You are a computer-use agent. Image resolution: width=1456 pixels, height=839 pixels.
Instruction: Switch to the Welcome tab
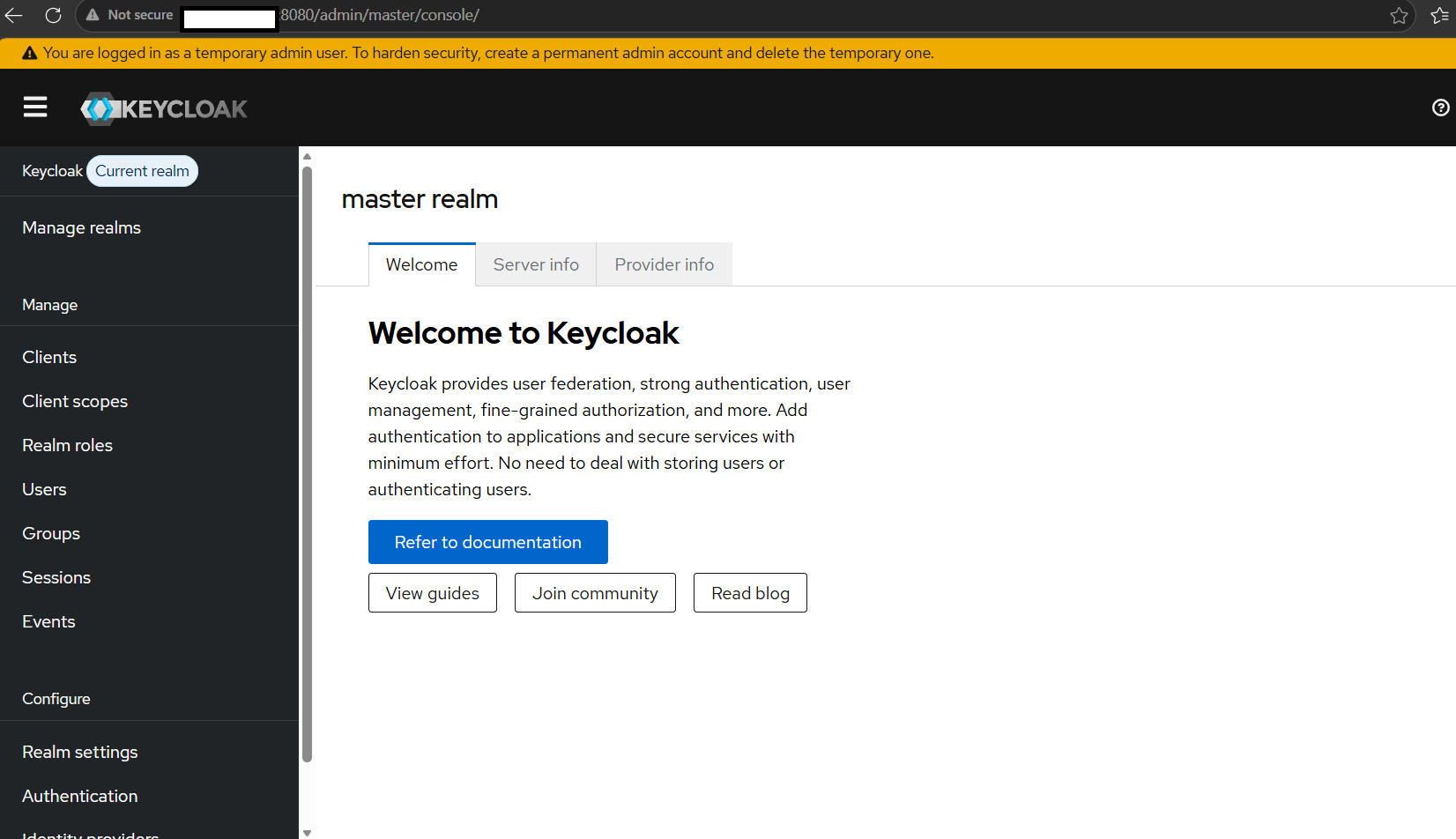[x=421, y=264]
